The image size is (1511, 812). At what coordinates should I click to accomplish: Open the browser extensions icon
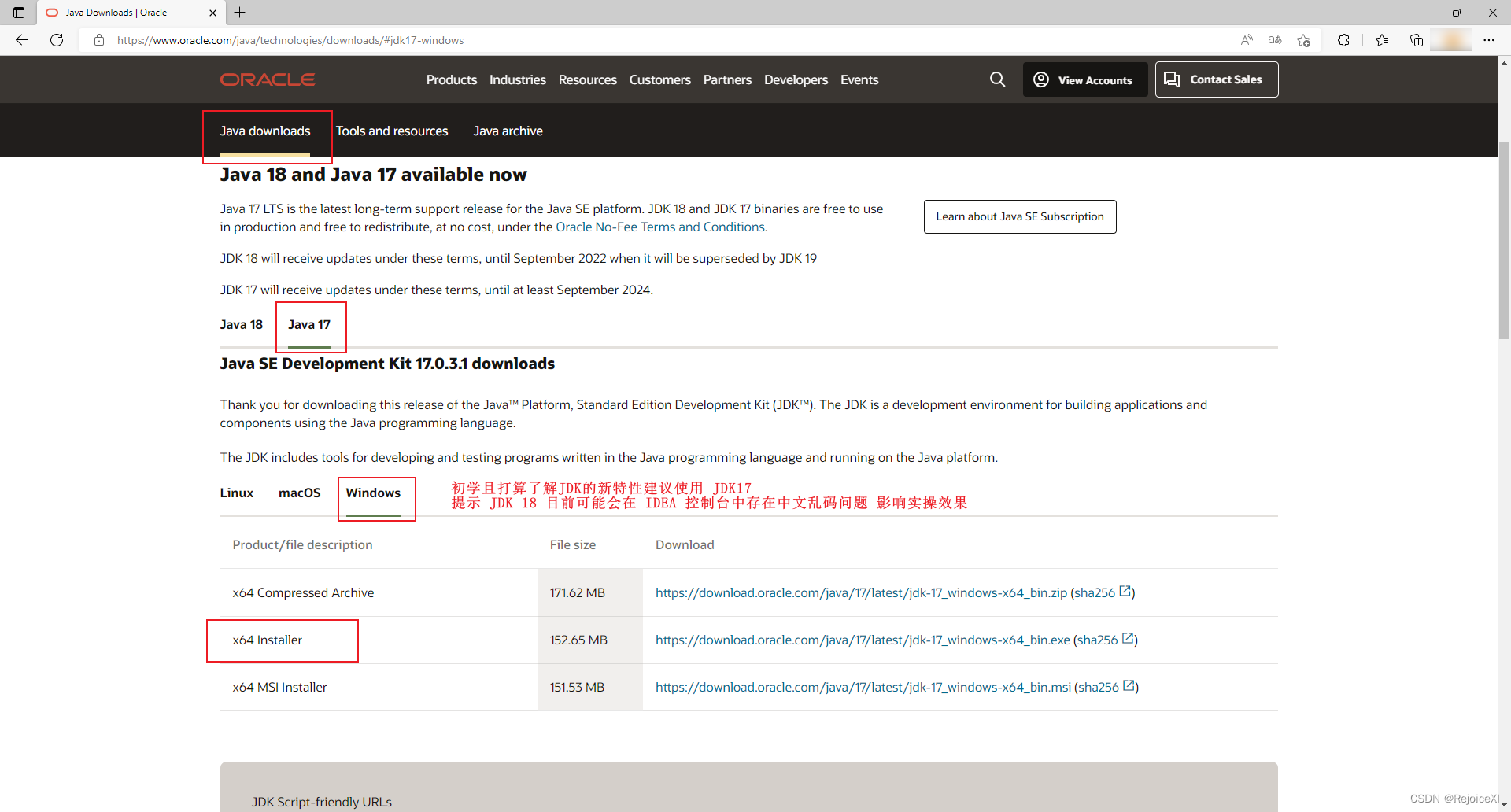pyautogui.click(x=1343, y=40)
